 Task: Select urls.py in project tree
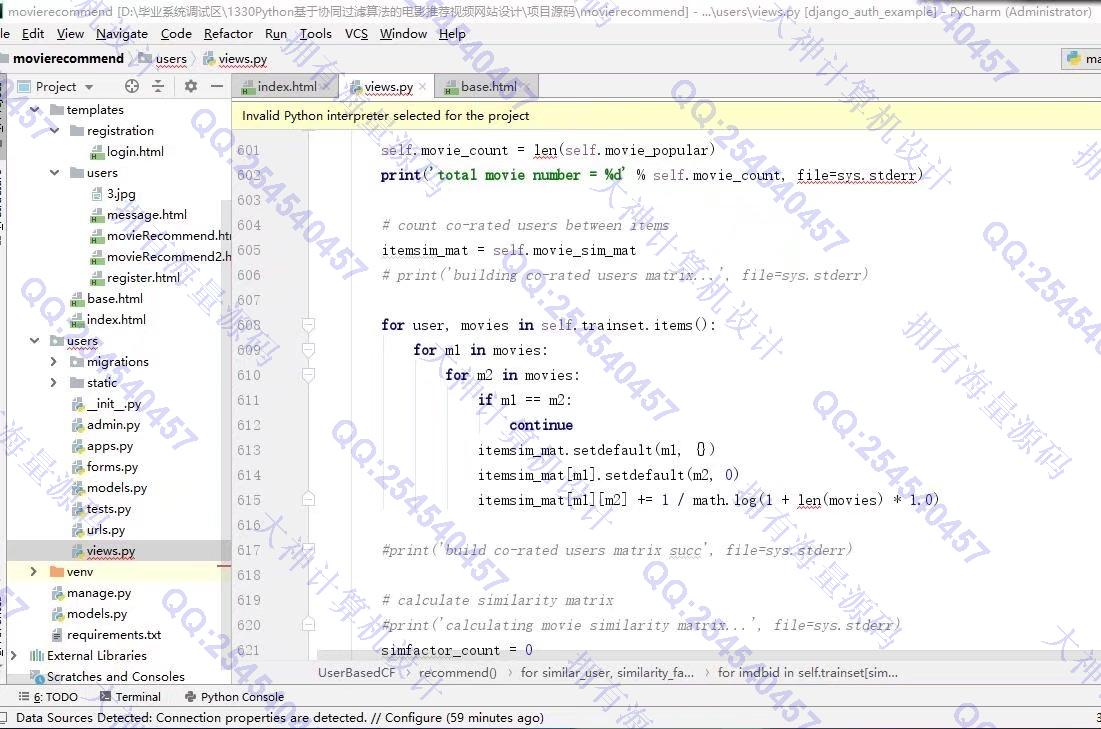coord(106,530)
